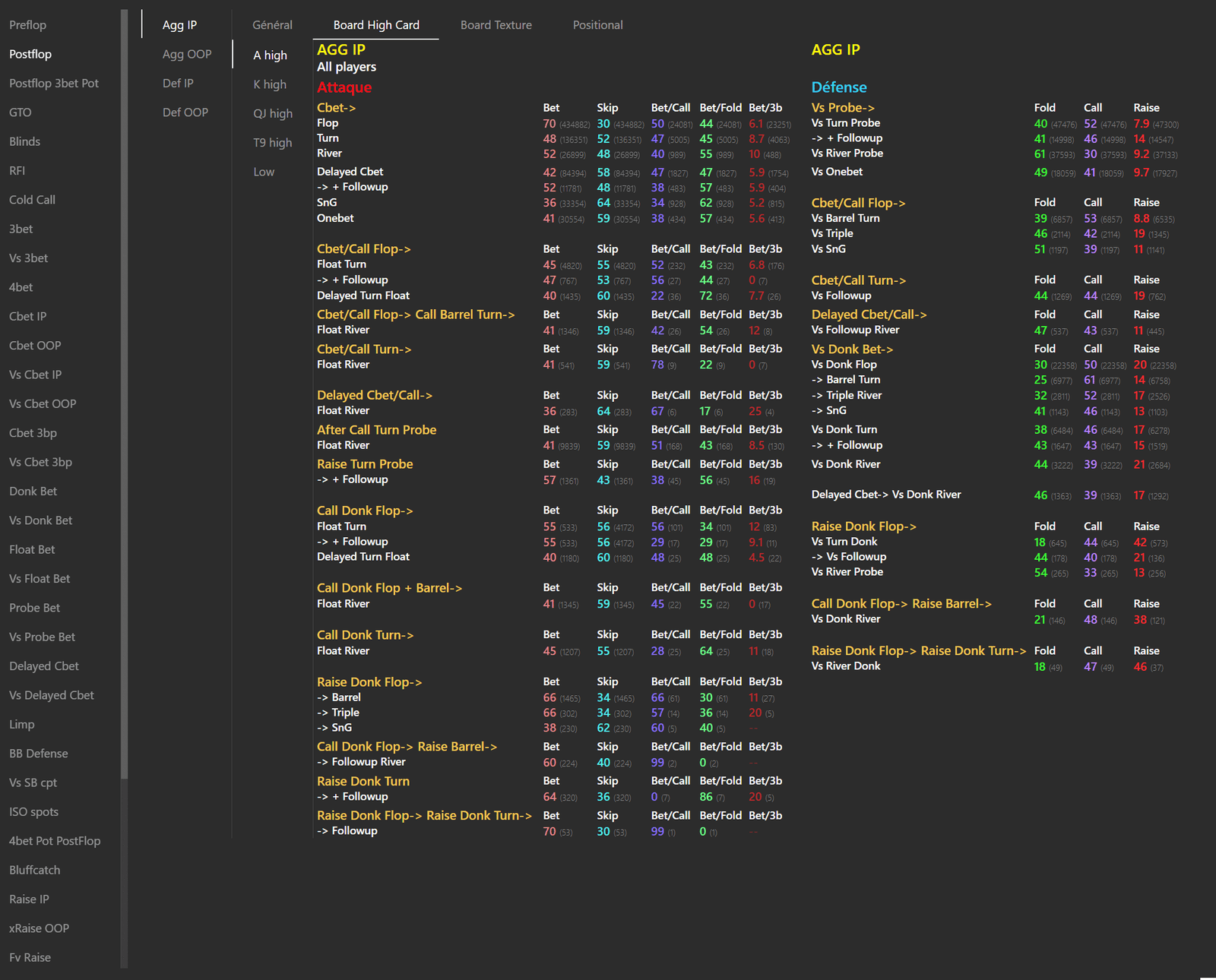Click the Flop Cbet bet percentage value

549,124
